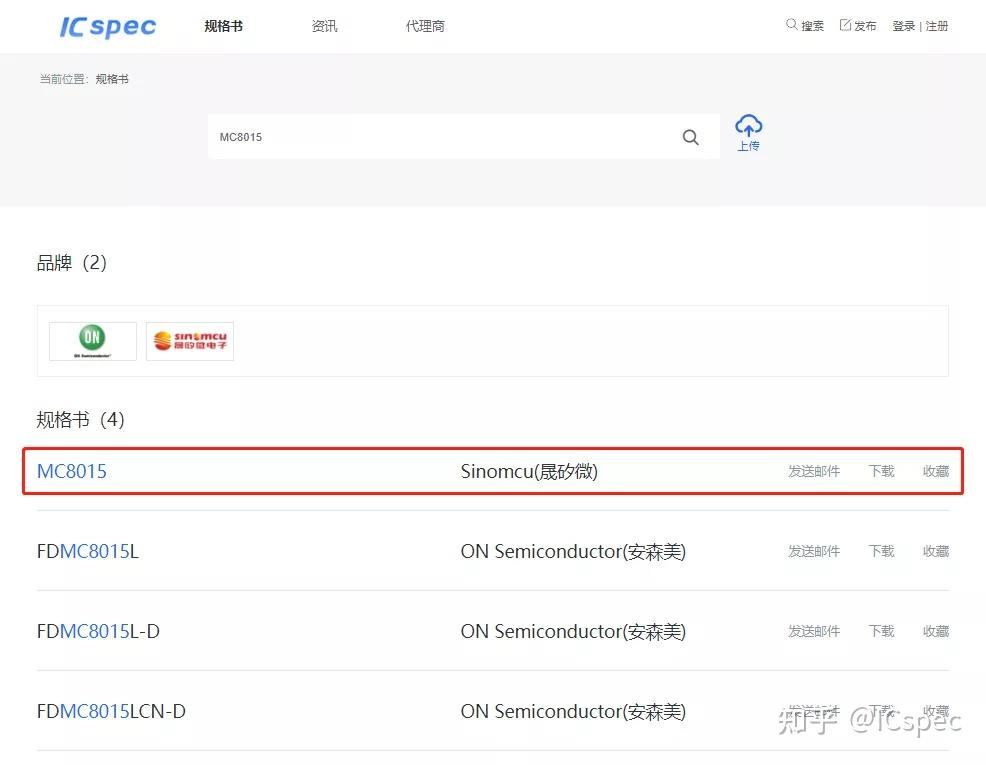The width and height of the screenshot is (986, 765).
Task: Toggle 收藏 on the FDMC8015L-D row
Action: coord(935,631)
